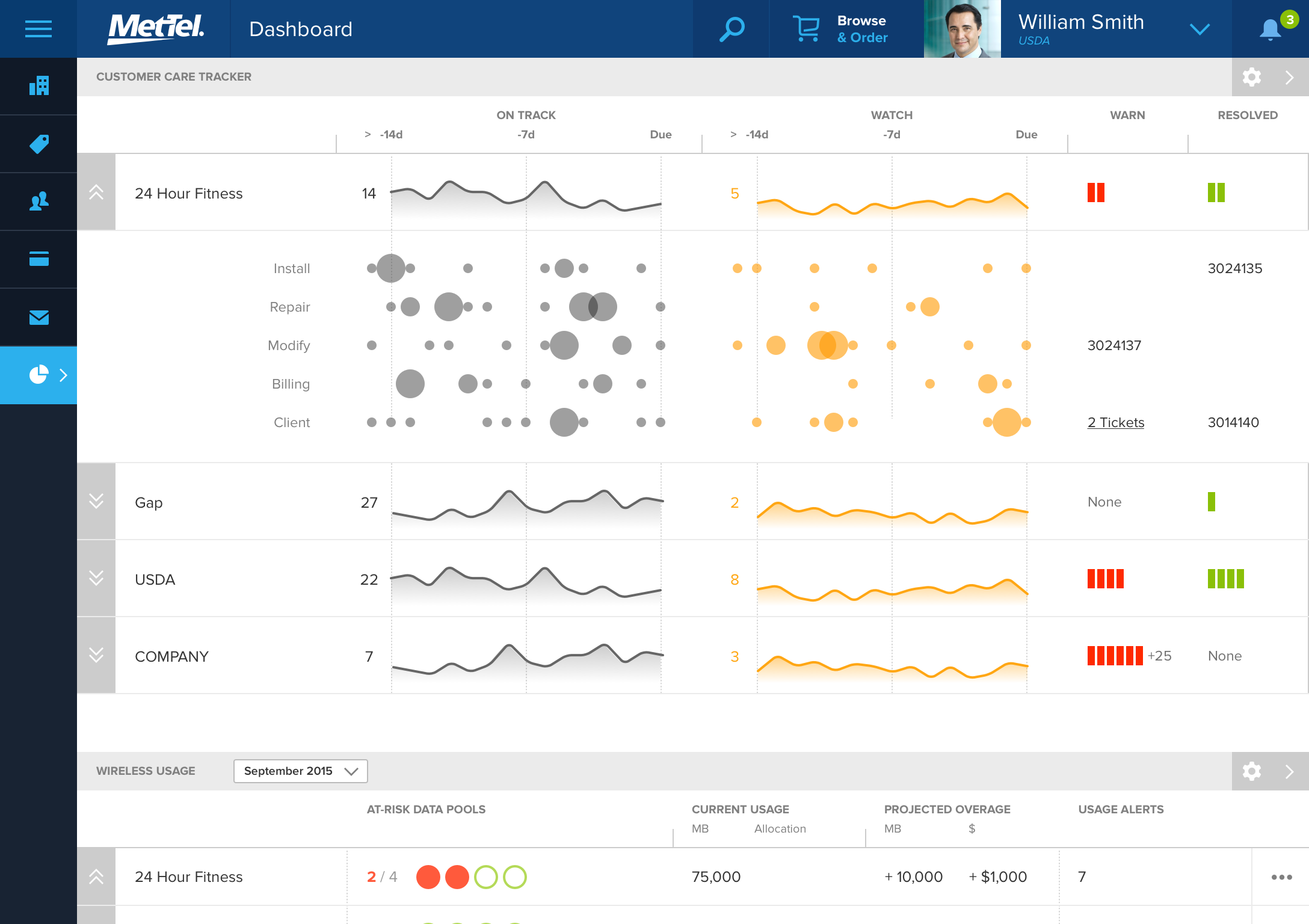Click Browse & Order cart button
This screenshot has width=1309, height=924.
(842, 29)
